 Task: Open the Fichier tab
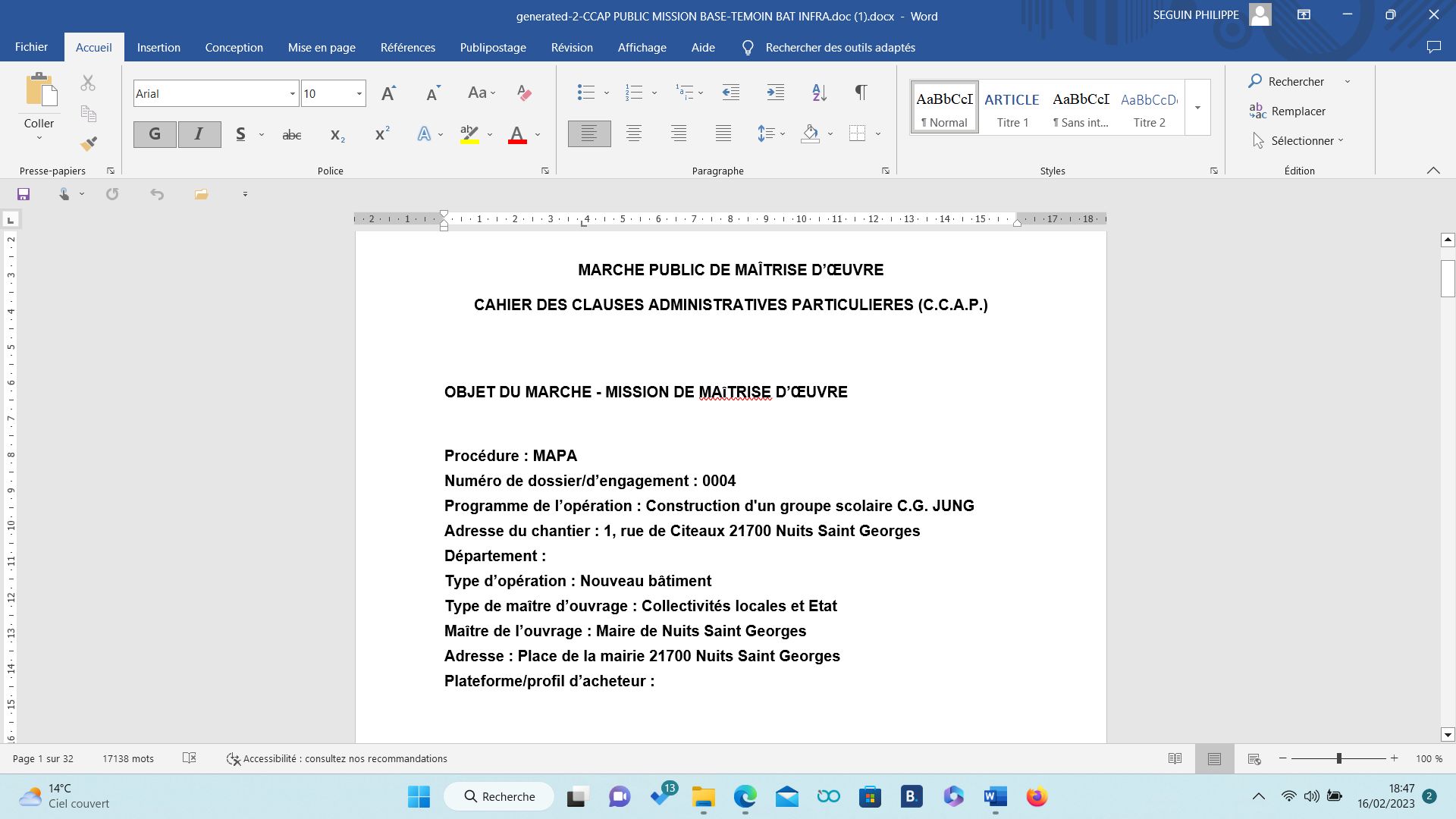point(31,47)
